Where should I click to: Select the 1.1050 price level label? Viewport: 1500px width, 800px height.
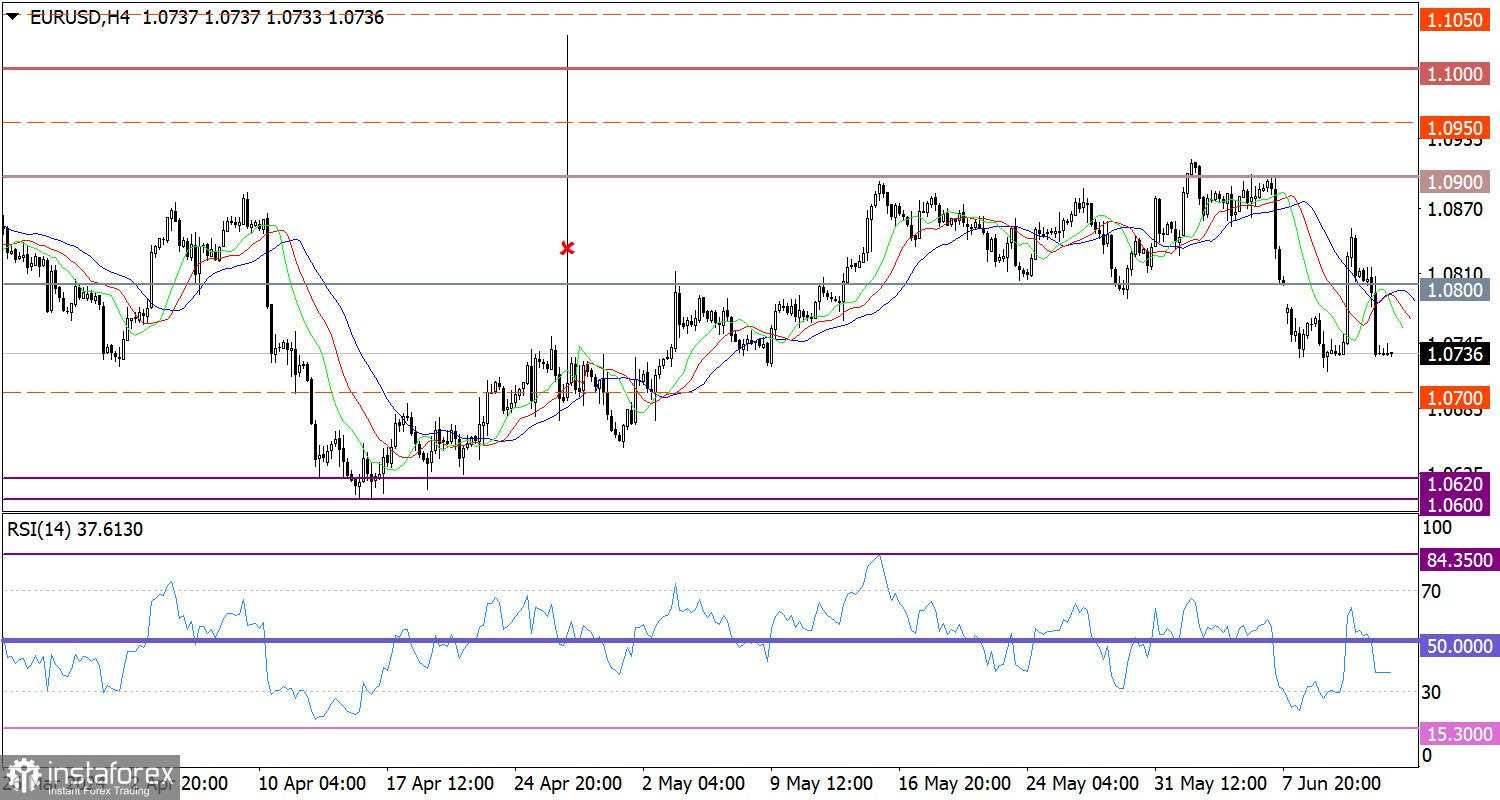(x=1454, y=20)
